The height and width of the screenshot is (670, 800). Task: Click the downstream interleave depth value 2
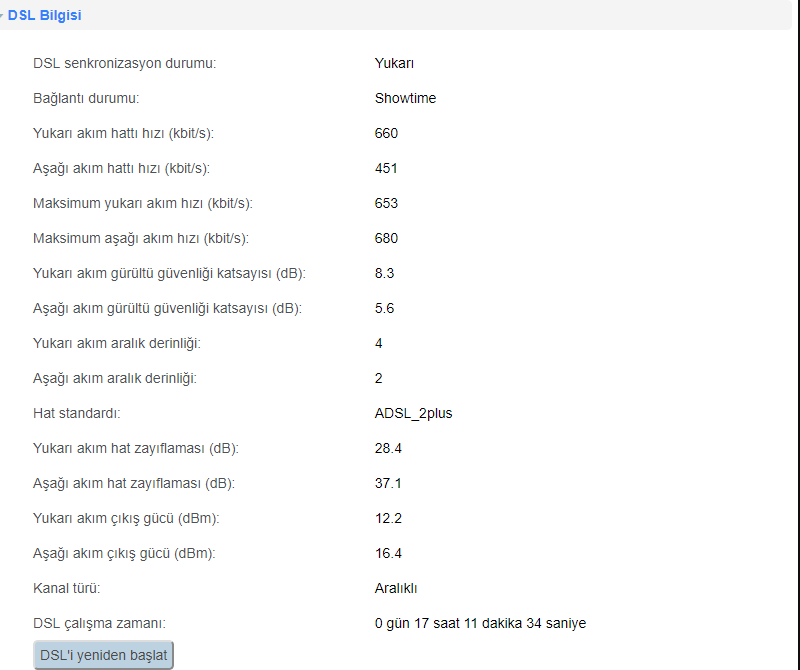(x=379, y=378)
